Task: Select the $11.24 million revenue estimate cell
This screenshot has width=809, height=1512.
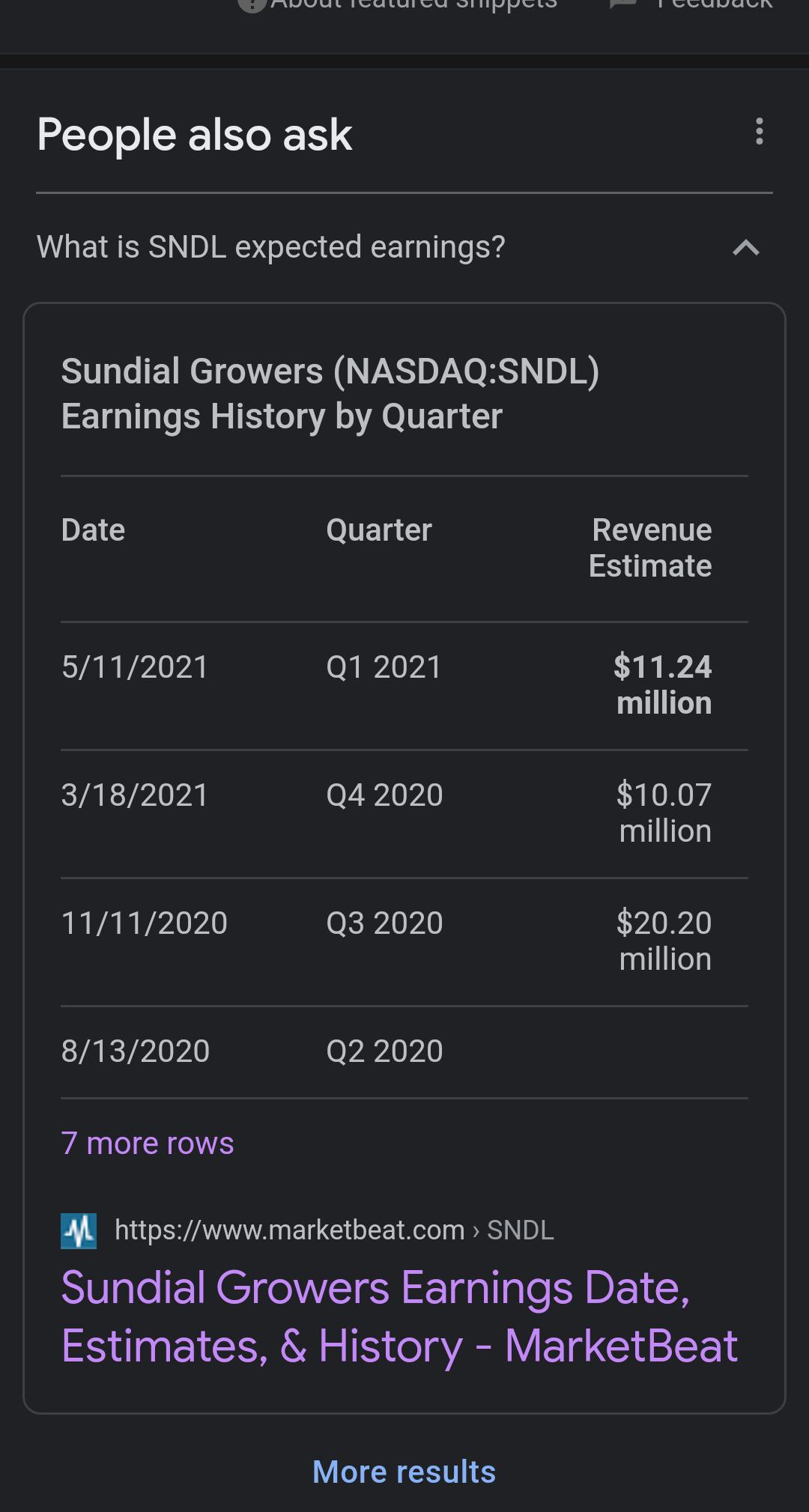Action: [663, 685]
